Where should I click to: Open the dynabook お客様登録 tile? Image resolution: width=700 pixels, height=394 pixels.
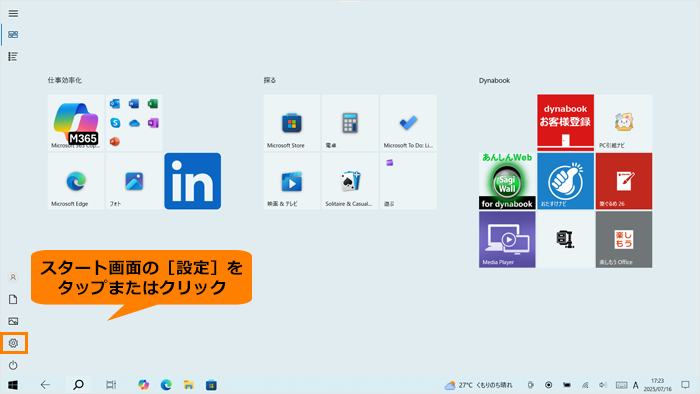pos(566,123)
